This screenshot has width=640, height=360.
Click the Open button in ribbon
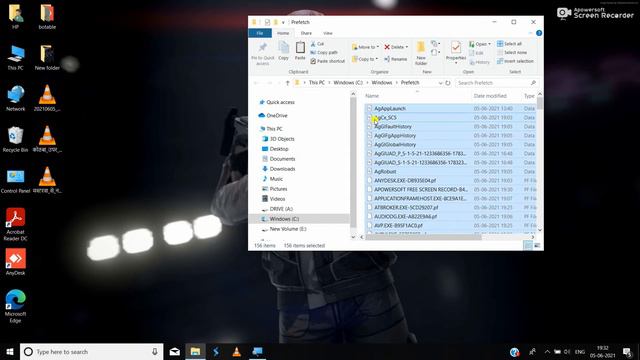coord(480,44)
